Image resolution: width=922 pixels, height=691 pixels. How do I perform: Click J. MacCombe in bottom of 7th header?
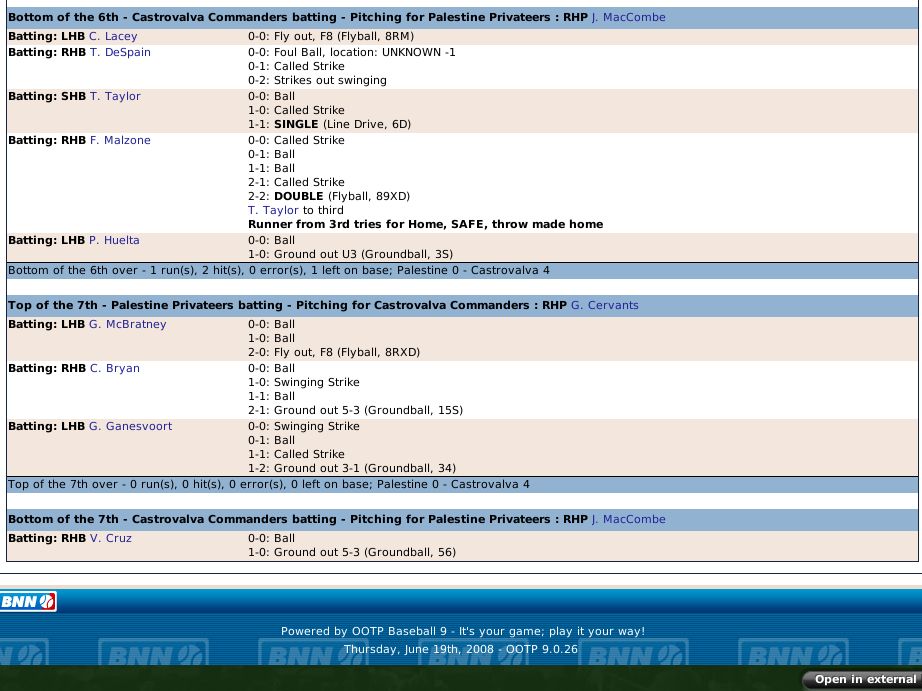pos(628,519)
